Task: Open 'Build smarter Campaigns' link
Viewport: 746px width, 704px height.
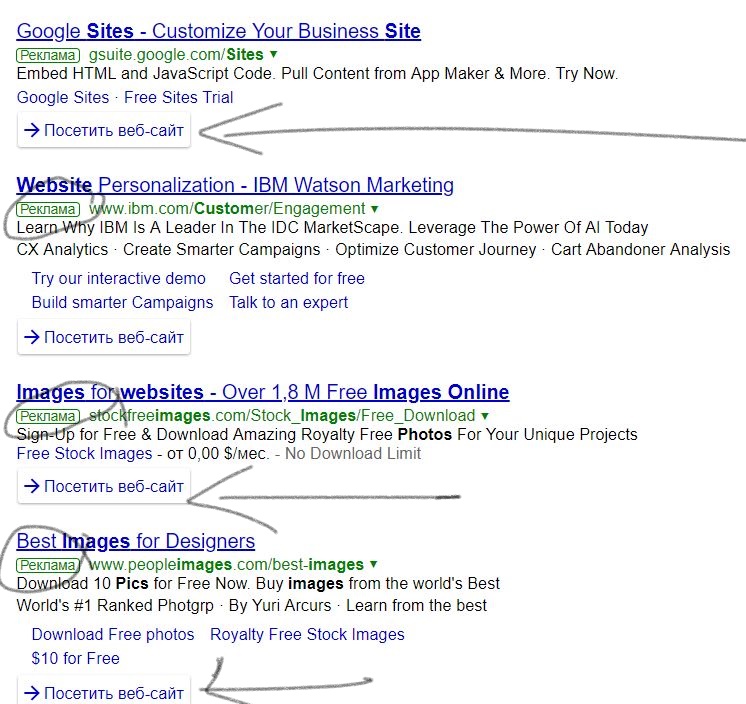Action: point(122,303)
